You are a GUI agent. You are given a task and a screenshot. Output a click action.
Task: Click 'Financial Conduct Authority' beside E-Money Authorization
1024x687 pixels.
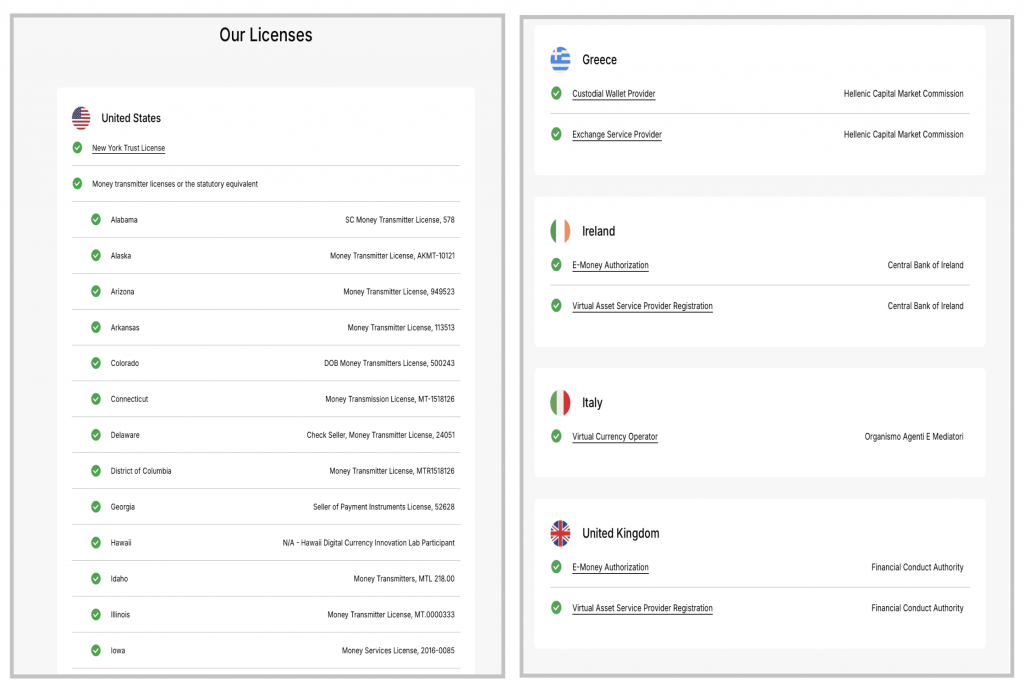tap(917, 567)
